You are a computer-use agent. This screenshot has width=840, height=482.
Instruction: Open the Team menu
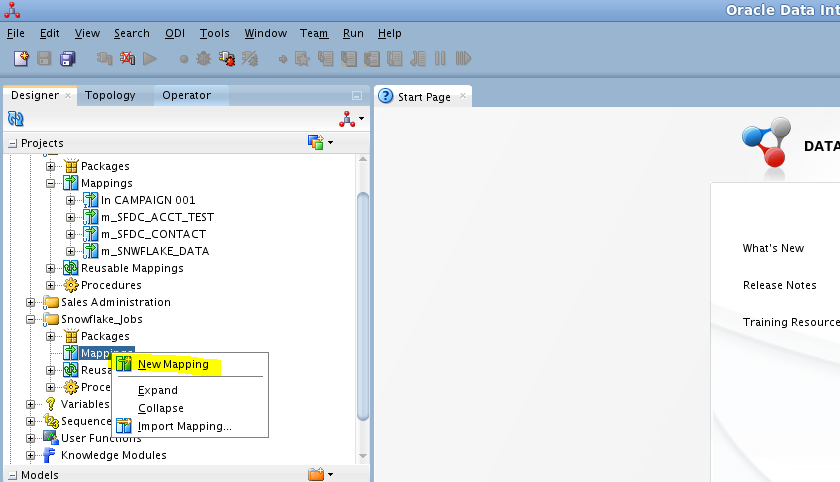coord(314,33)
